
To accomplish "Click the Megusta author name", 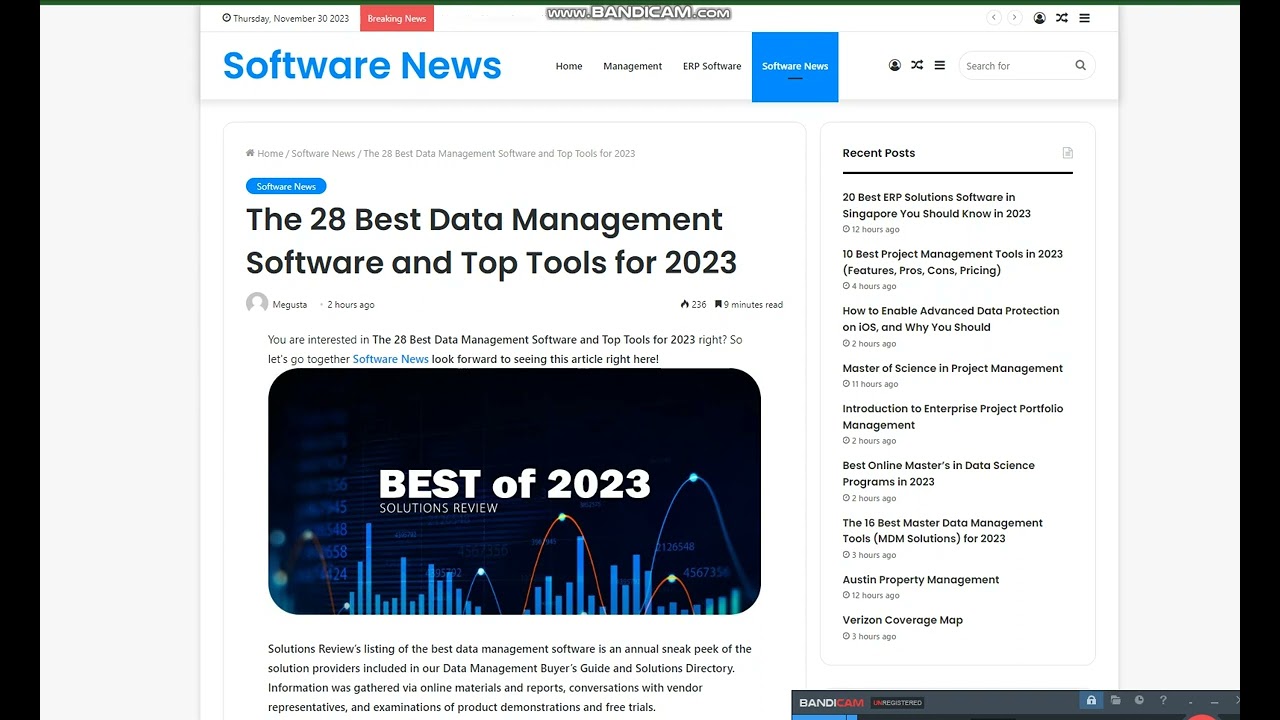I will (x=290, y=304).
